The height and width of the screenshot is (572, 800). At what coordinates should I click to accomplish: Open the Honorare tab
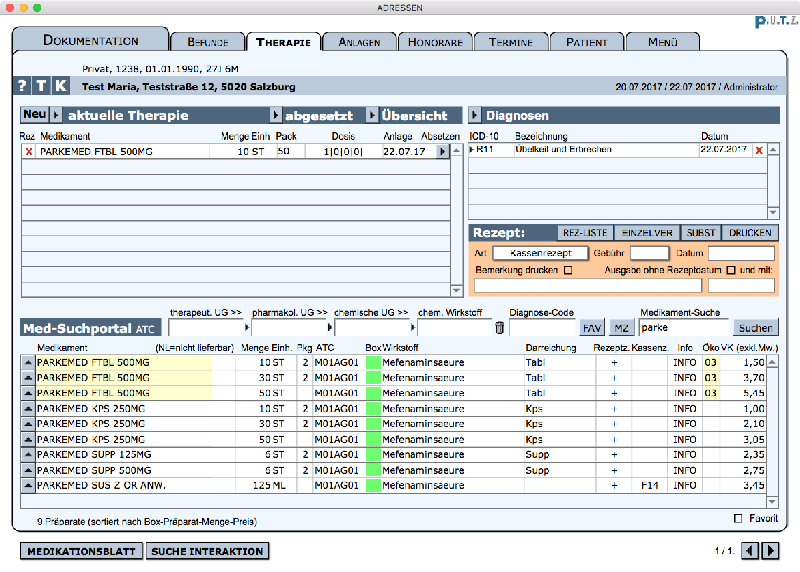point(435,42)
